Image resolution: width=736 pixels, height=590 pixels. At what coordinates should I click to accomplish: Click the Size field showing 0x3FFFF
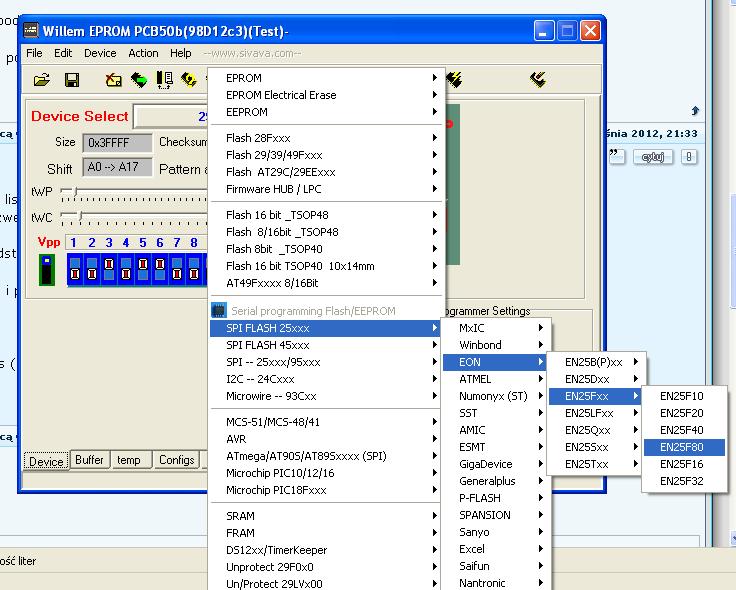coord(115,143)
